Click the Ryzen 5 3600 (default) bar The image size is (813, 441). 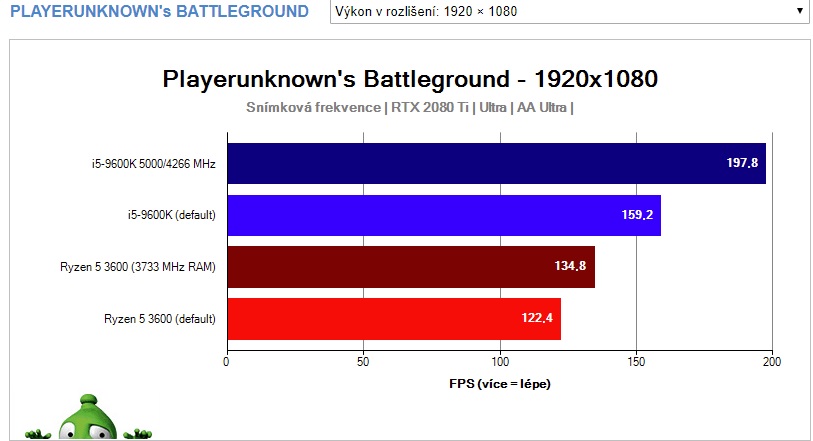pos(394,319)
